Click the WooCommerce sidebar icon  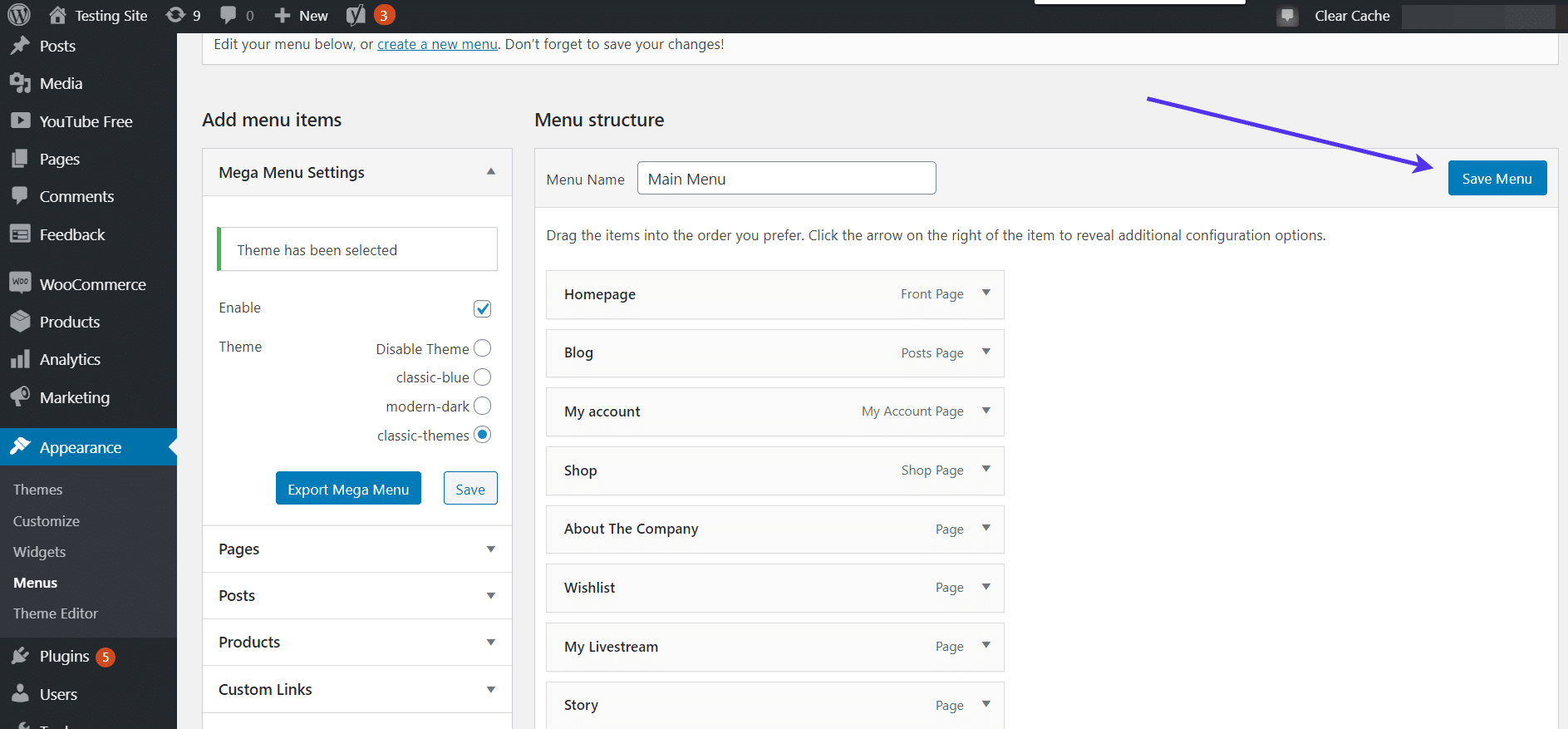pyautogui.click(x=20, y=283)
